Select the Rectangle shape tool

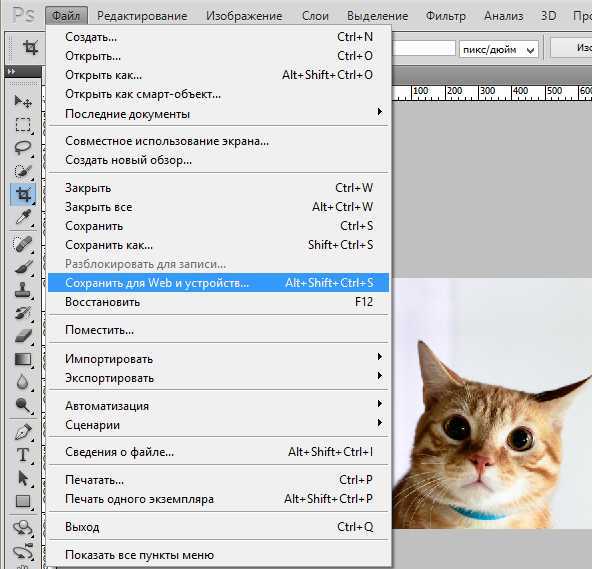coord(23,501)
